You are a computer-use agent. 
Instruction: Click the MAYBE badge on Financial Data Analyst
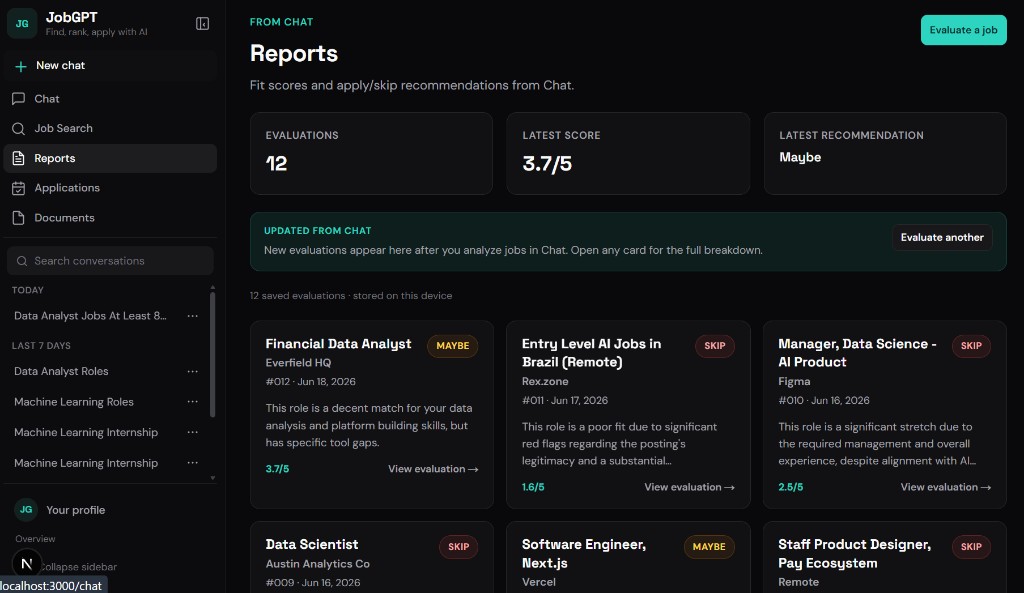(x=453, y=346)
